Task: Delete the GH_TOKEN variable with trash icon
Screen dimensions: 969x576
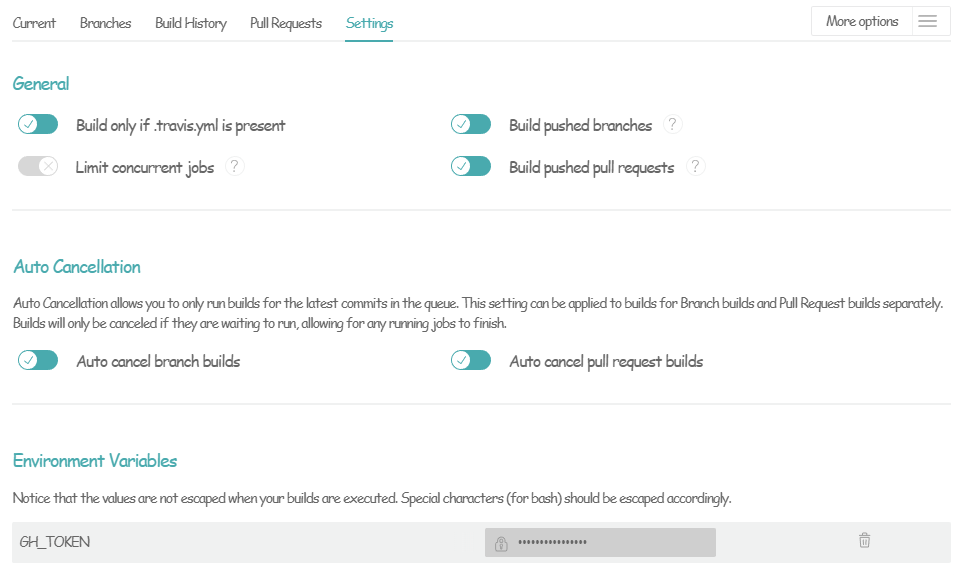Action: point(865,541)
